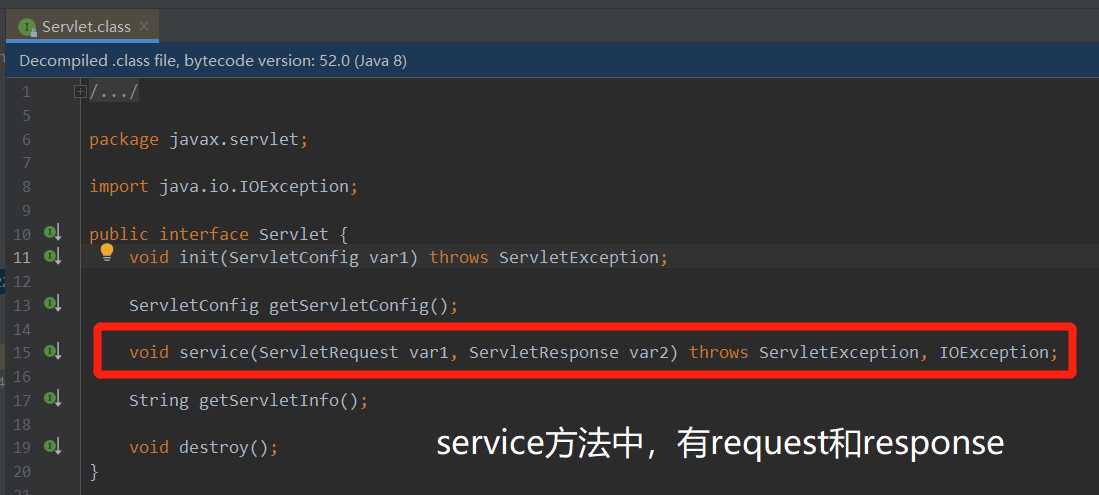
Task: Click the ServletResponse type reference
Action: (x=543, y=352)
